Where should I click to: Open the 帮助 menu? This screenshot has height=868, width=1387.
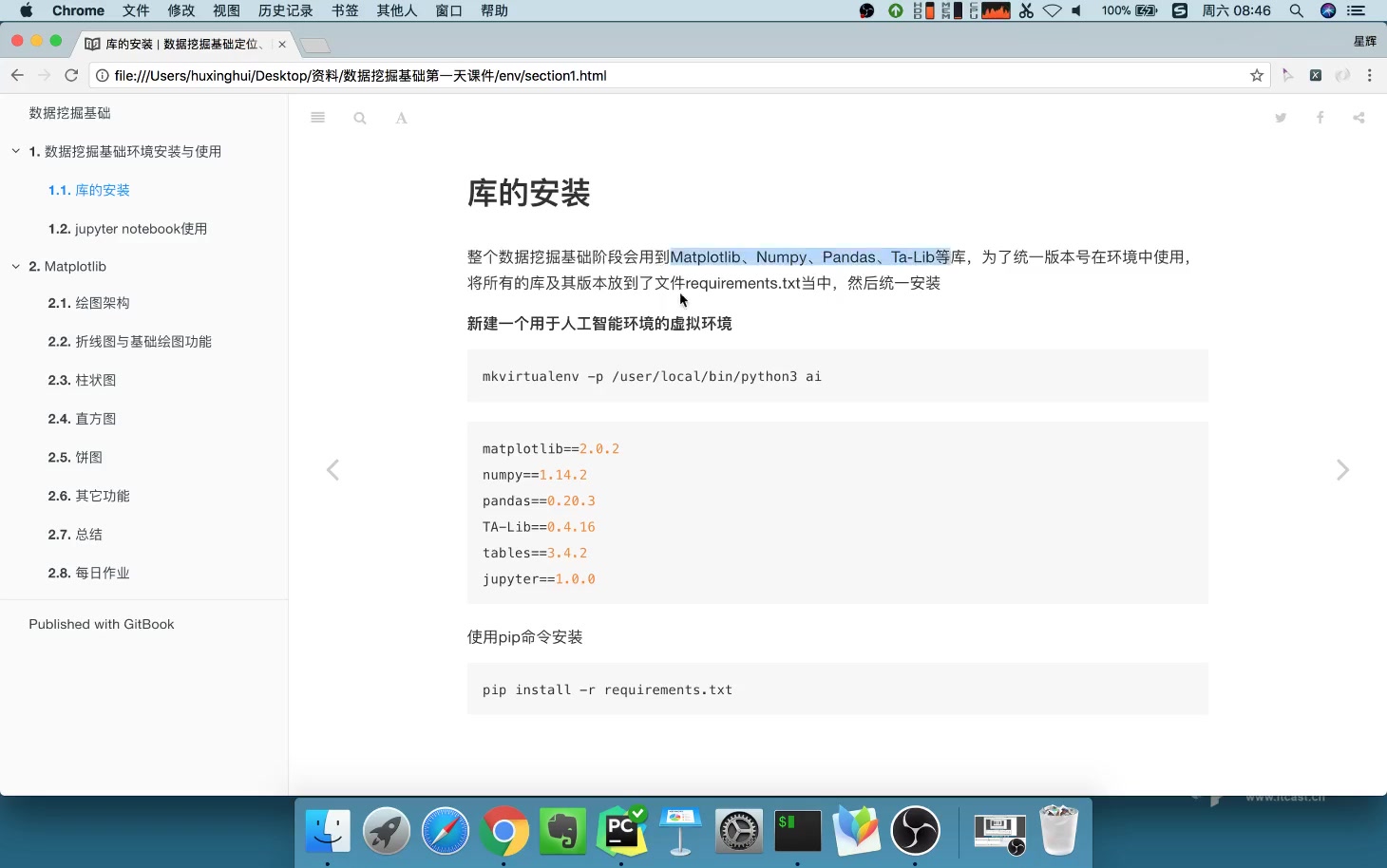coord(494,10)
